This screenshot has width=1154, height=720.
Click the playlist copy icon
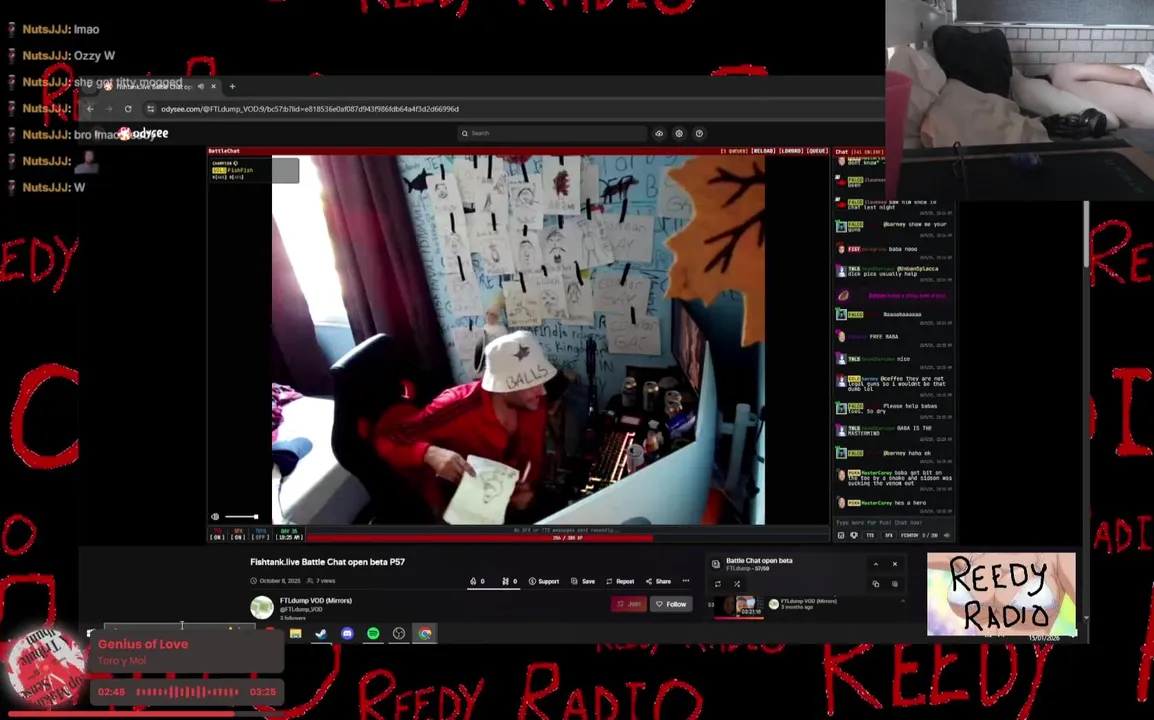tap(876, 584)
